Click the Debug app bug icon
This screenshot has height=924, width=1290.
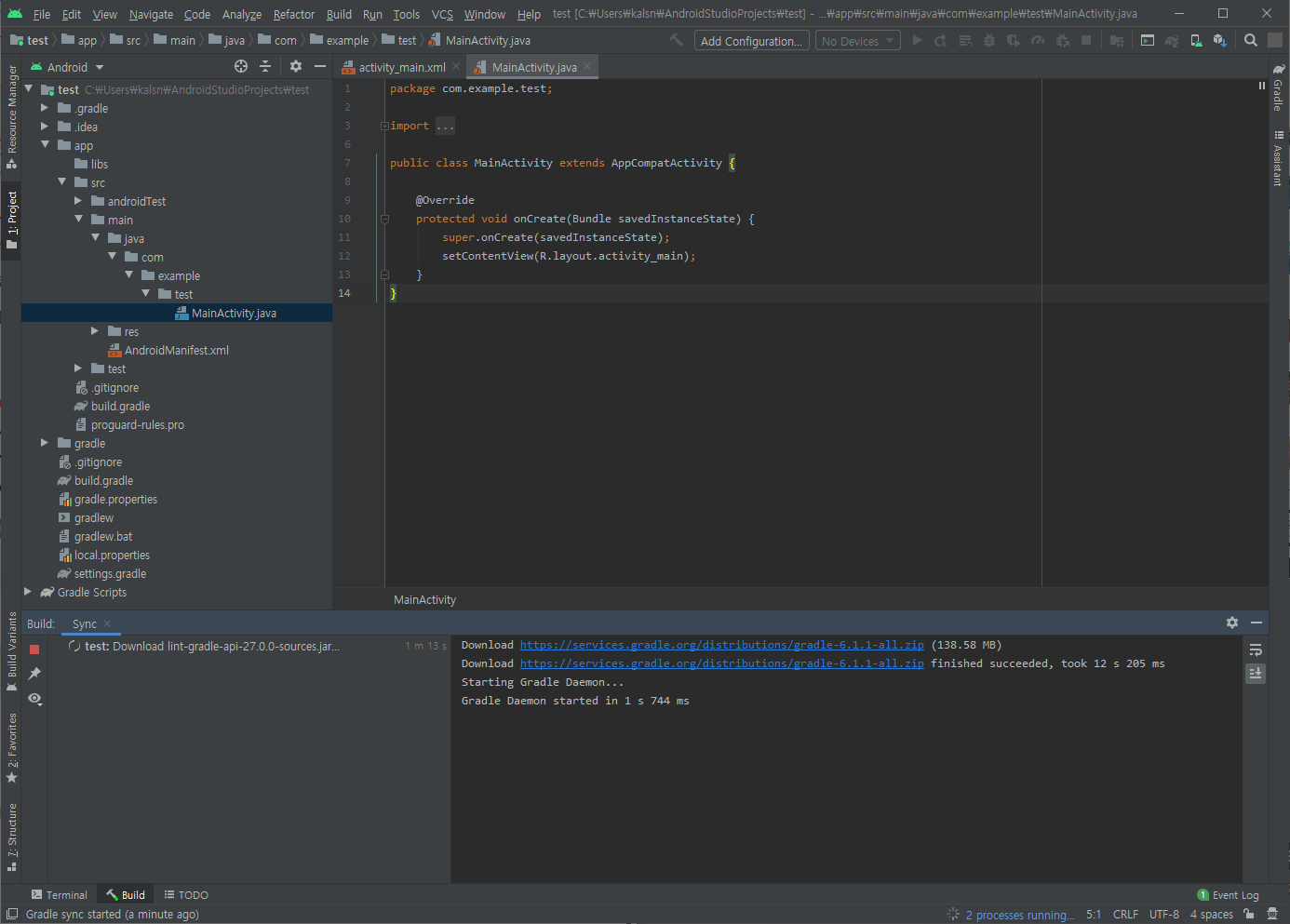pos(989,40)
